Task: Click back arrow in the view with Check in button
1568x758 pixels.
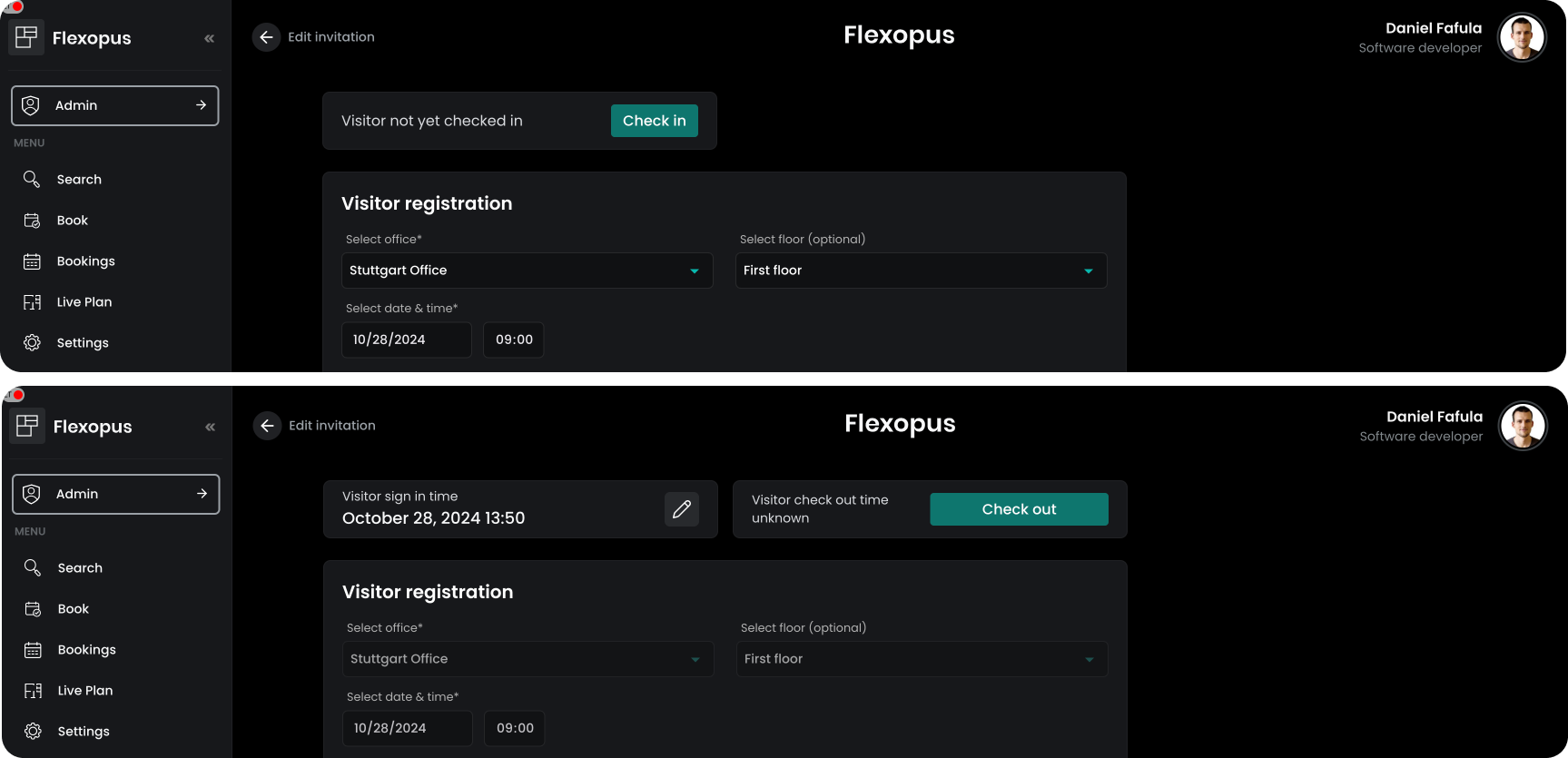Action: tap(266, 37)
